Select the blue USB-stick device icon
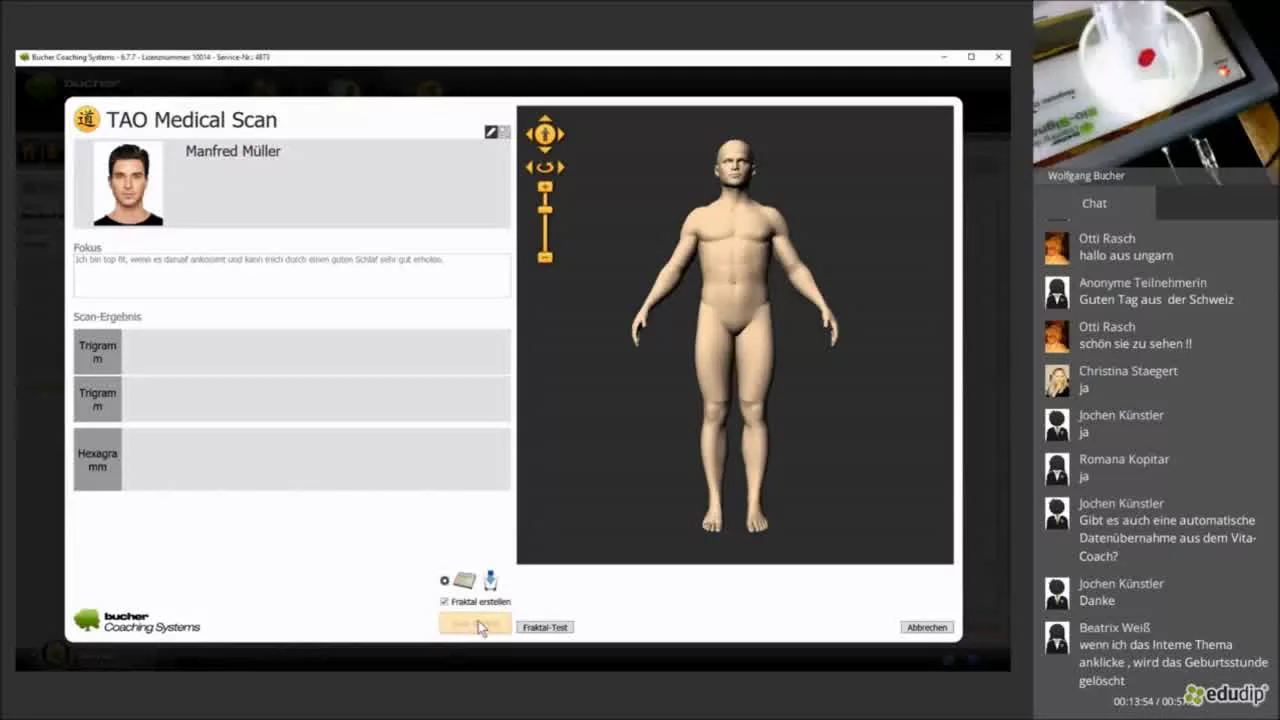 point(490,579)
